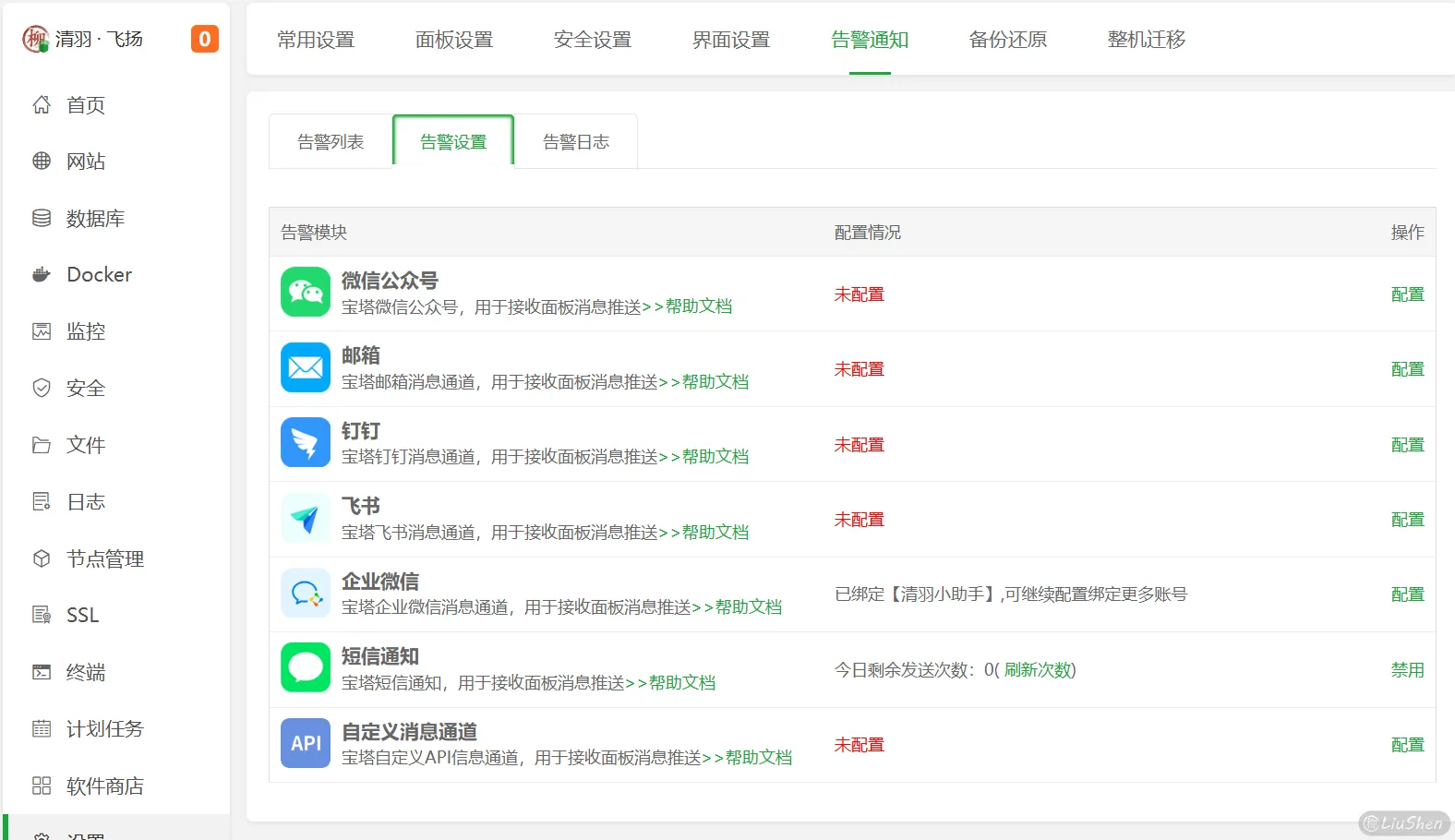1455x840 pixels.
Task: Click the 邮箱 envelope icon
Action: 306,367
